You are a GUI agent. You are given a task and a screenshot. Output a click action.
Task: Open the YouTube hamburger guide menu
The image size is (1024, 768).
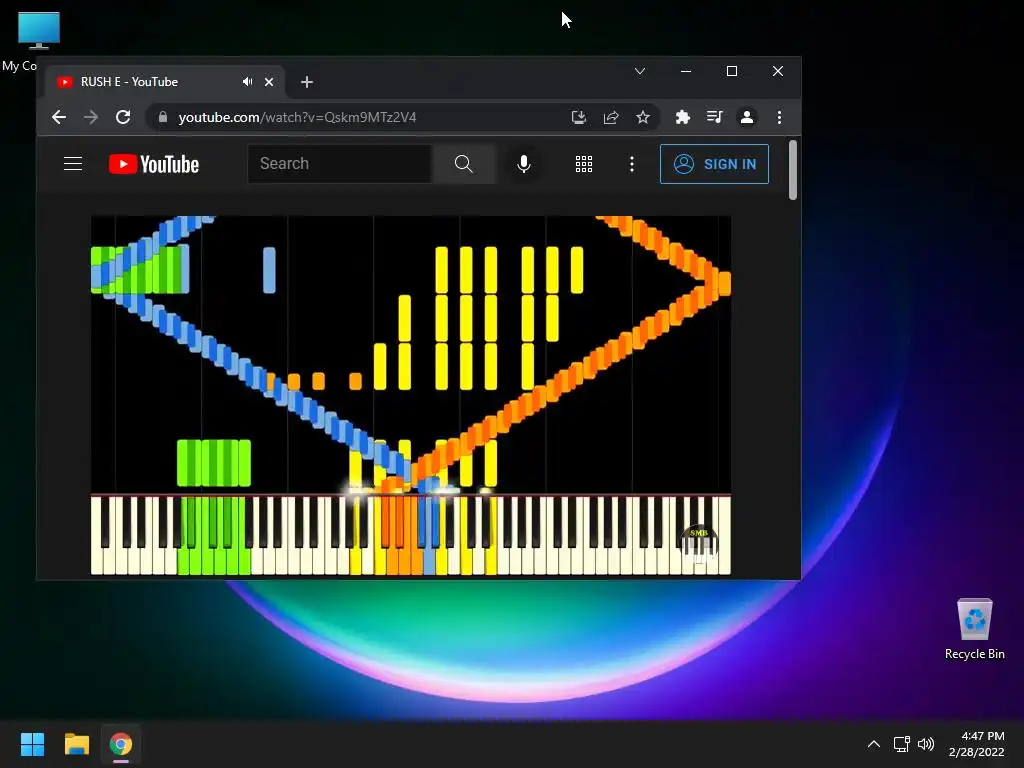tap(73, 164)
